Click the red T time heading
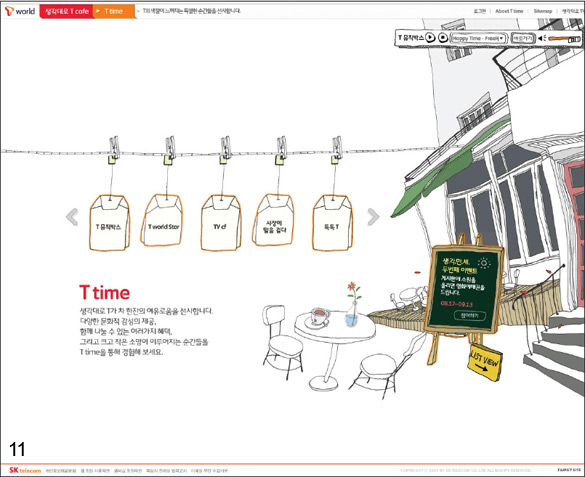Viewport: 585px width, 477px height. coord(104,292)
